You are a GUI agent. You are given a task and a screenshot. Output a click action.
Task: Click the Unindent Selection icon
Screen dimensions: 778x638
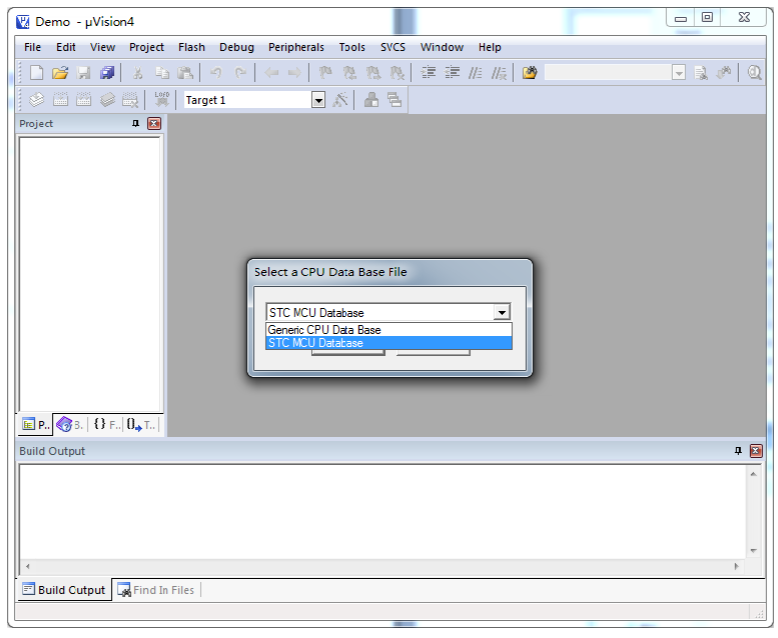coord(452,73)
